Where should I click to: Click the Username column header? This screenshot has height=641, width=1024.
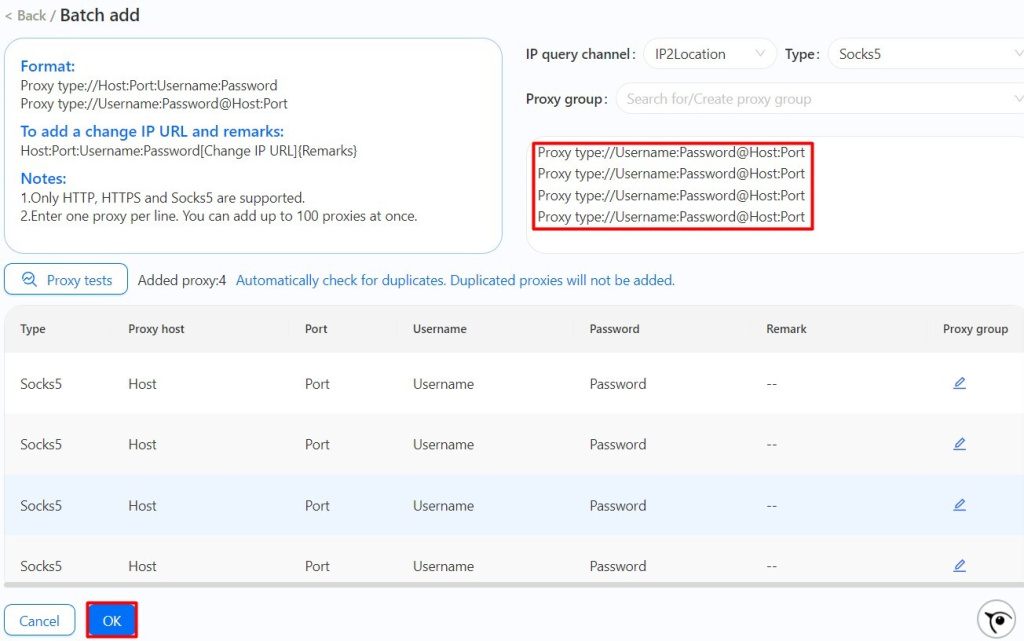coord(440,329)
